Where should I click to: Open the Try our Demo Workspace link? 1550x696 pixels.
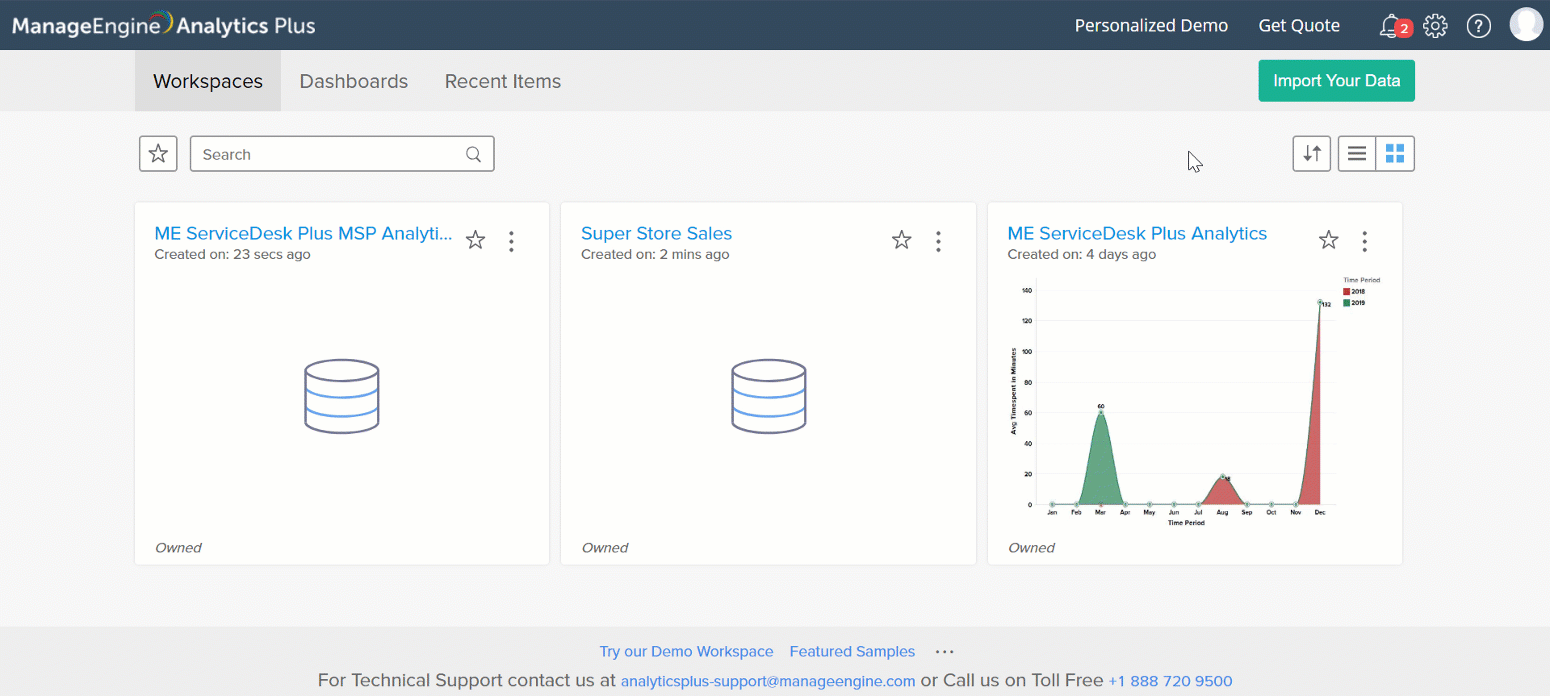(686, 652)
